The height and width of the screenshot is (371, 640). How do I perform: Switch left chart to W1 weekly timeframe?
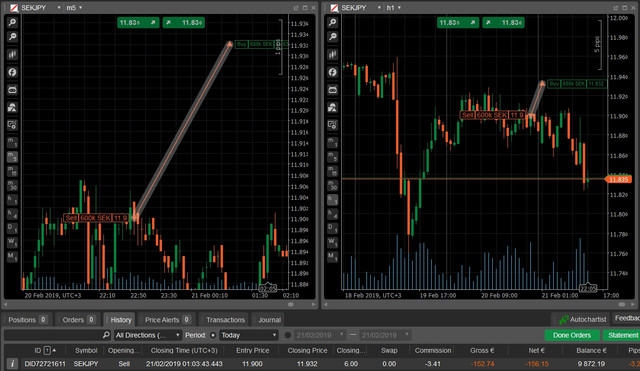[x=12, y=242]
